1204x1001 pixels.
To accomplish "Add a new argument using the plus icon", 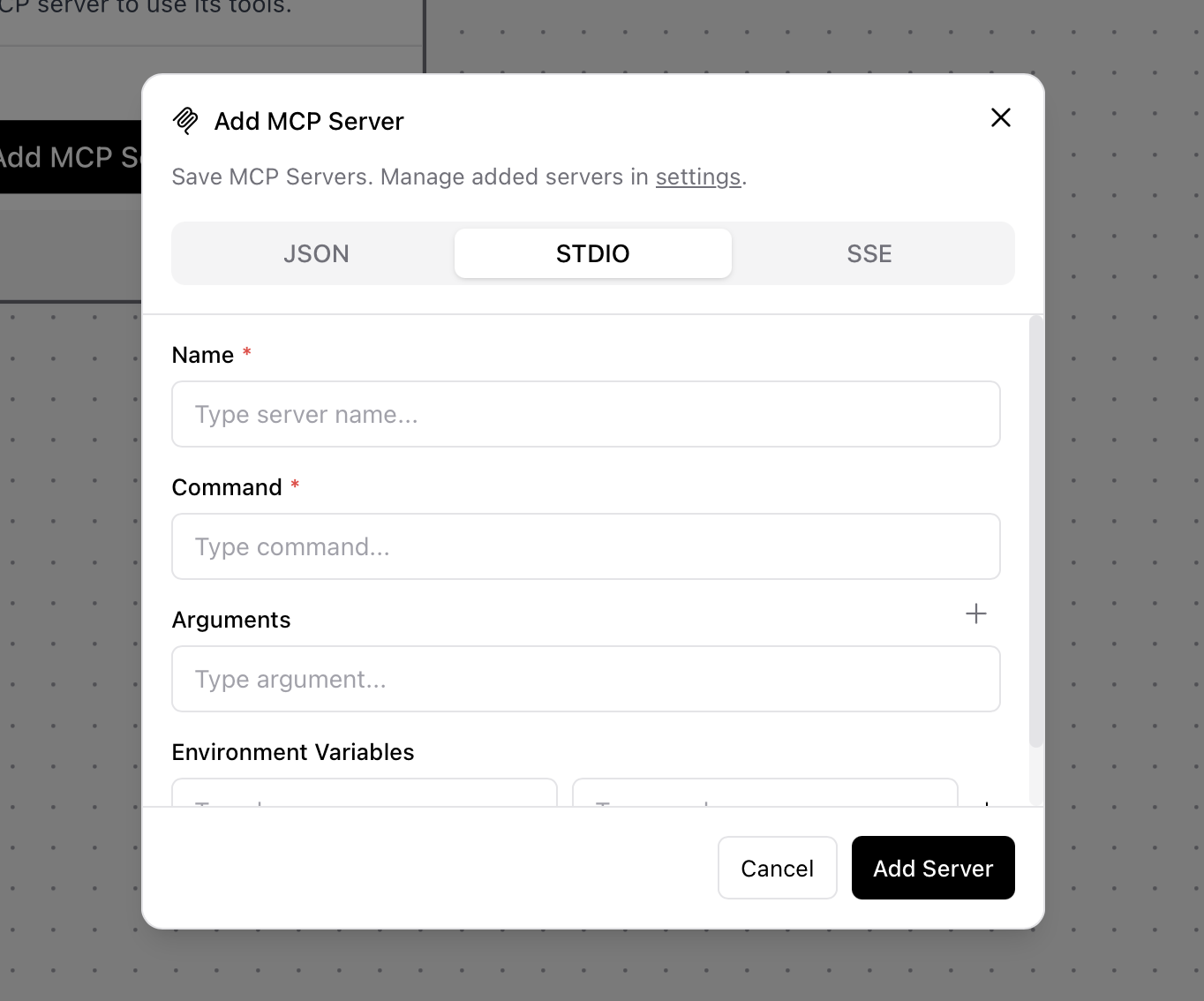I will coord(976,614).
